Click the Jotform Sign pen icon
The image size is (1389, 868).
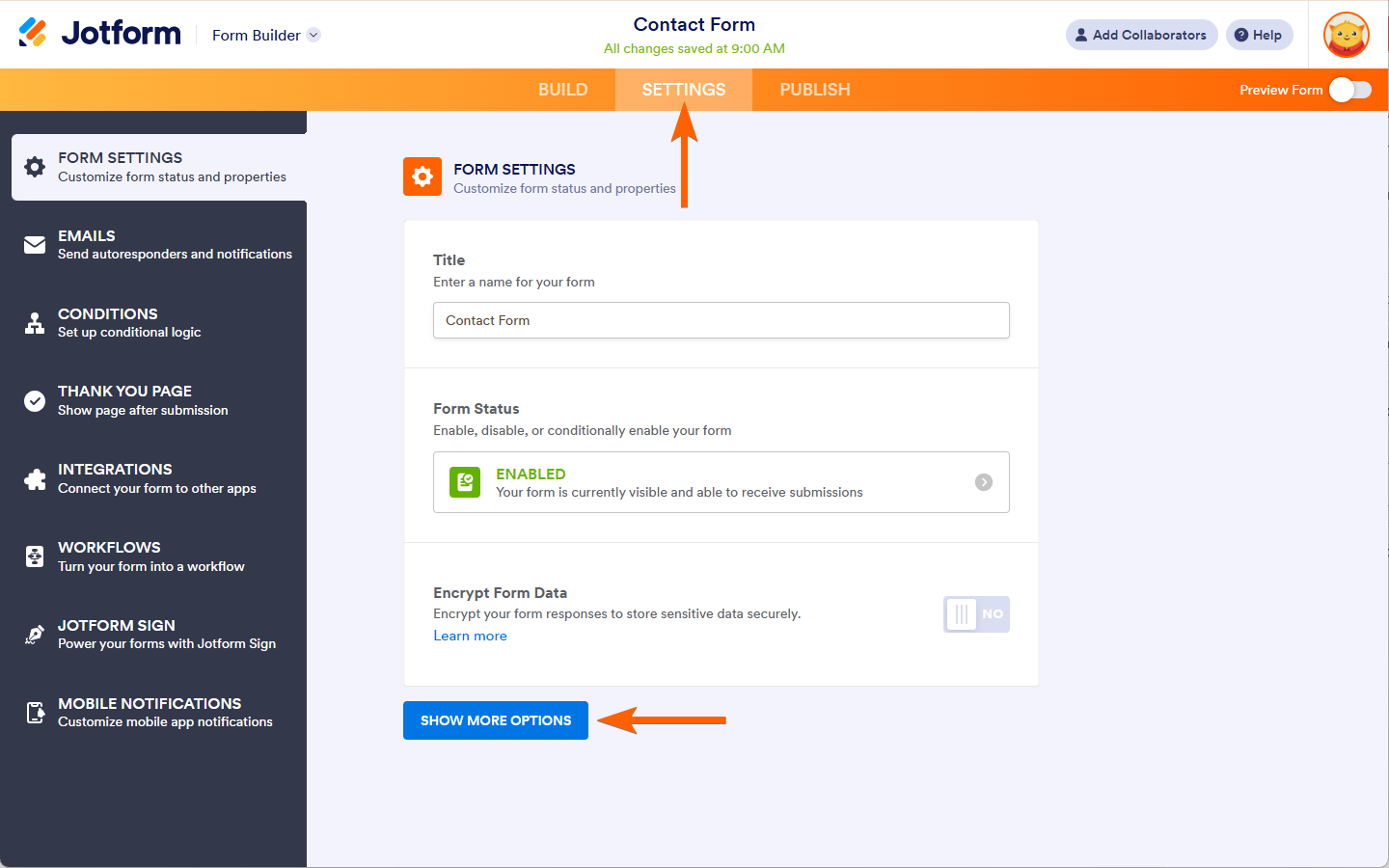click(35, 635)
